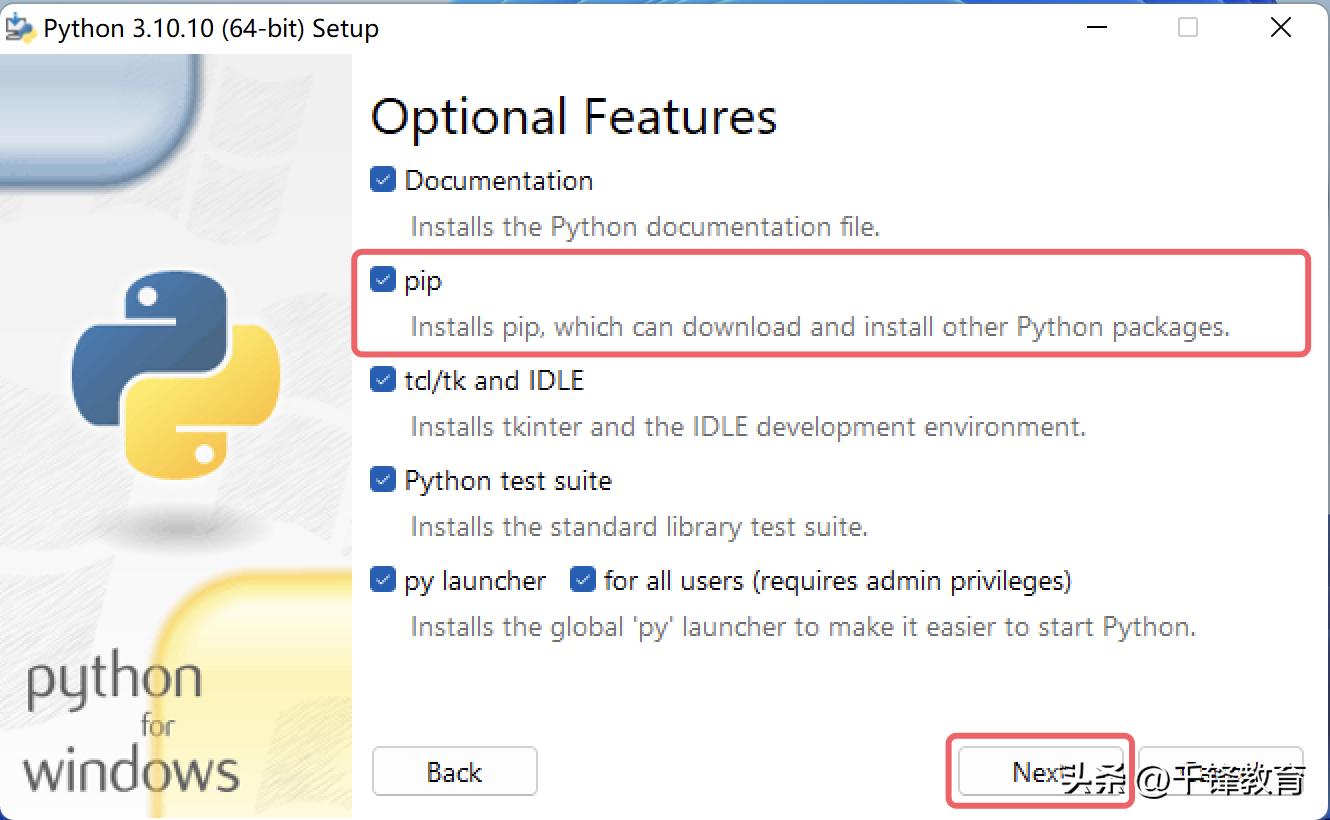Viewport: 1330px width, 820px height.
Task: Select the Documentation feature label
Action: tap(499, 181)
